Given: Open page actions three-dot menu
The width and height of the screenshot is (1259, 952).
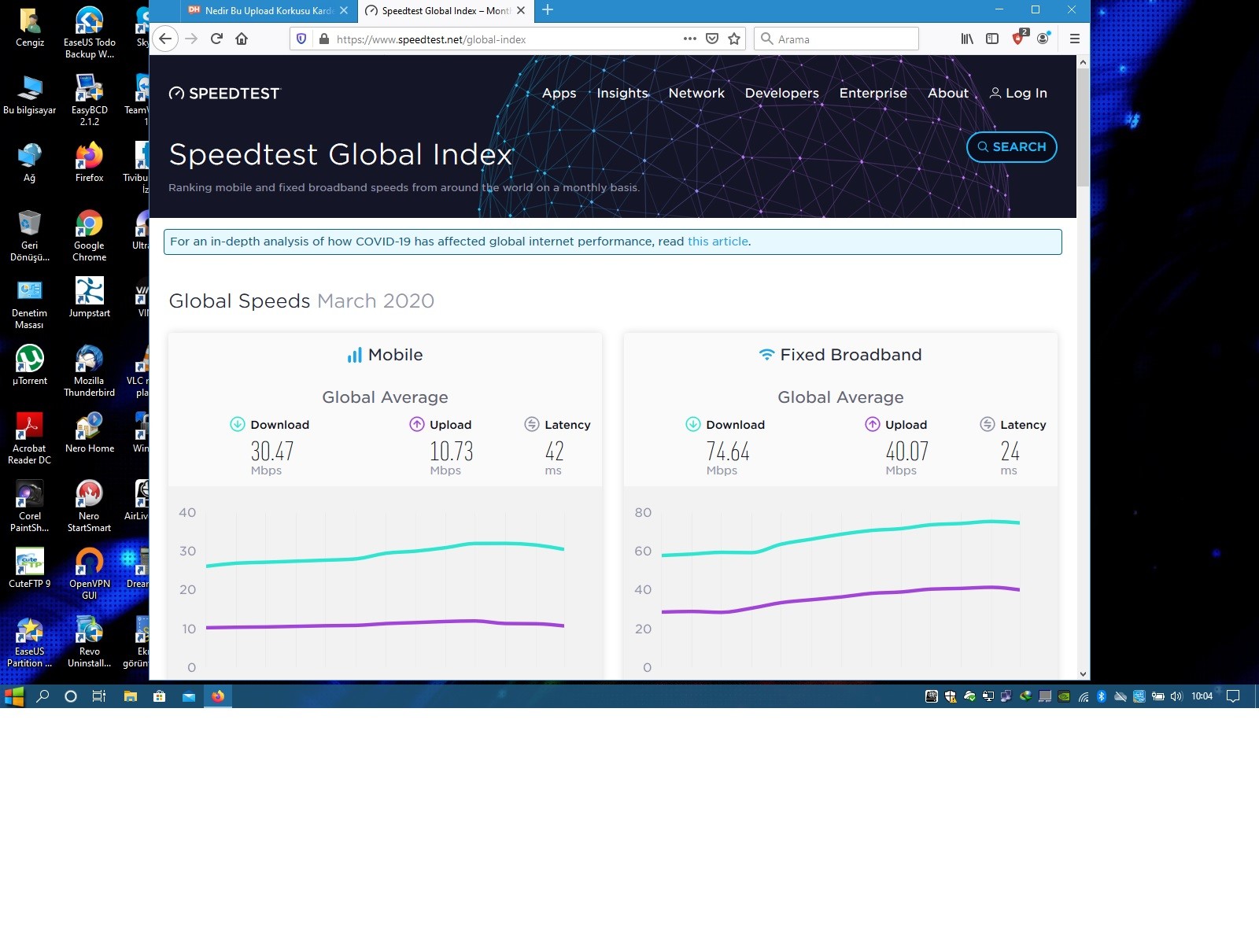Looking at the screenshot, I should 690,39.
